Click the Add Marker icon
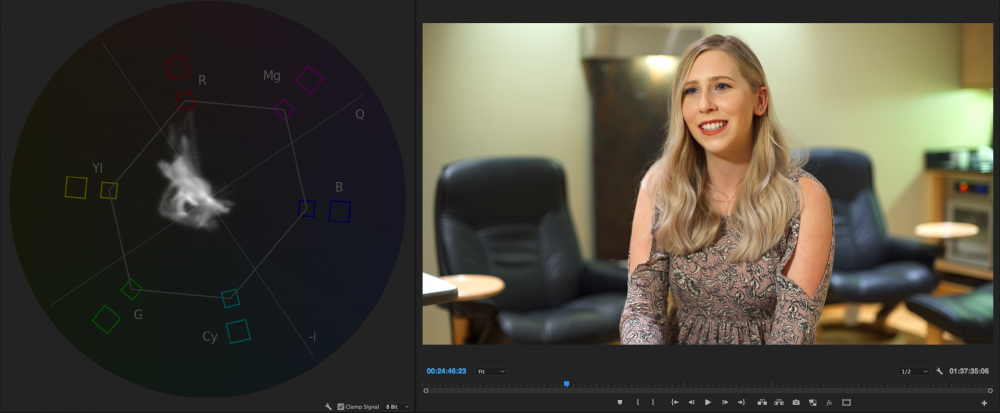 tap(620, 402)
